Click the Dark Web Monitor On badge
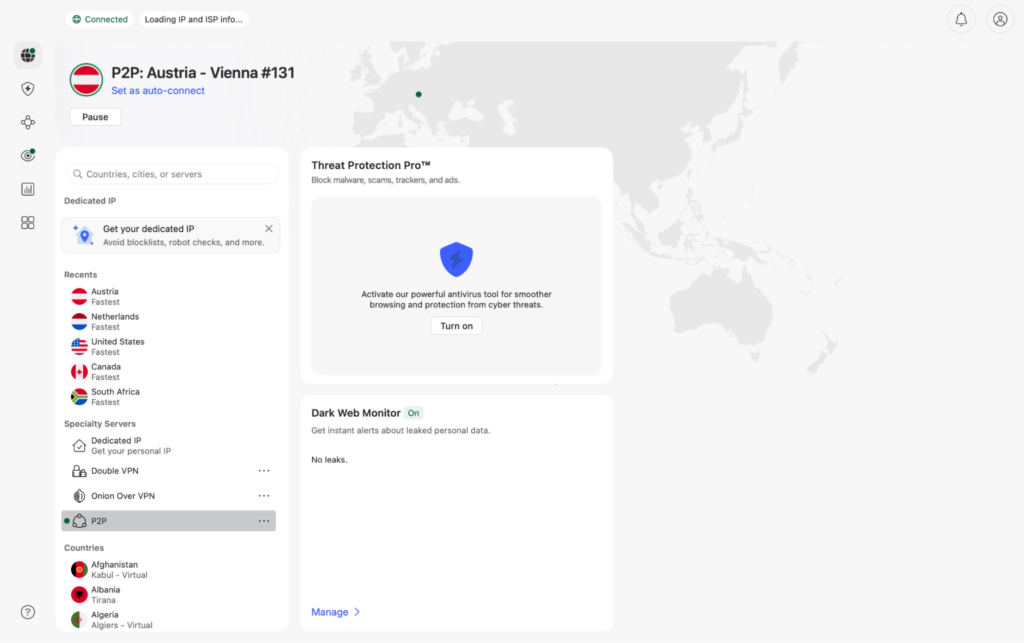Viewport: 1024px width, 643px height. [413, 413]
